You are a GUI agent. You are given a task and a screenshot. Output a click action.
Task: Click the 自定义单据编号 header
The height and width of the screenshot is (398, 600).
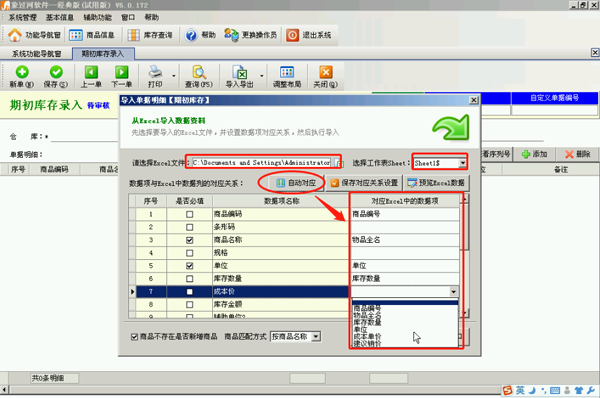(554, 98)
